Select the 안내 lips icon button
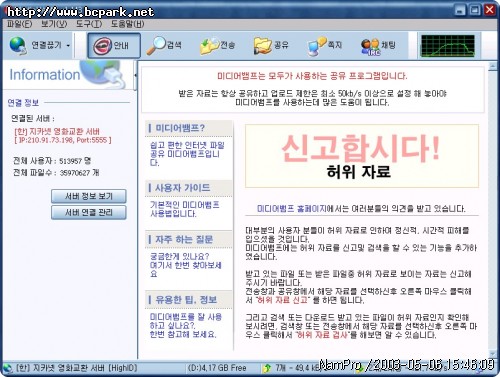500x377 pixels. pyautogui.click(x=114, y=46)
